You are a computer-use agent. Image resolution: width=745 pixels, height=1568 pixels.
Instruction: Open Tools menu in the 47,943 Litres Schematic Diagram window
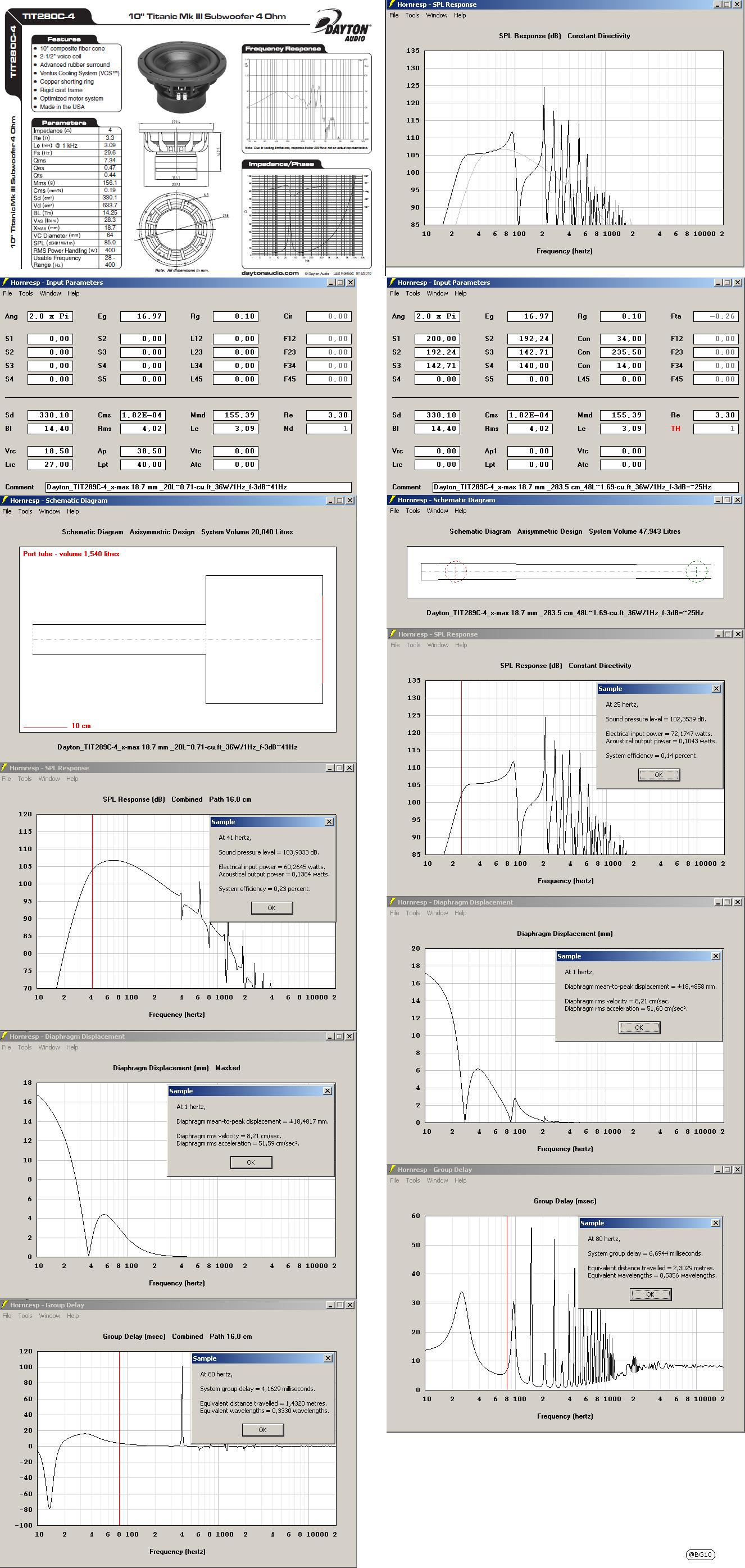[x=412, y=511]
